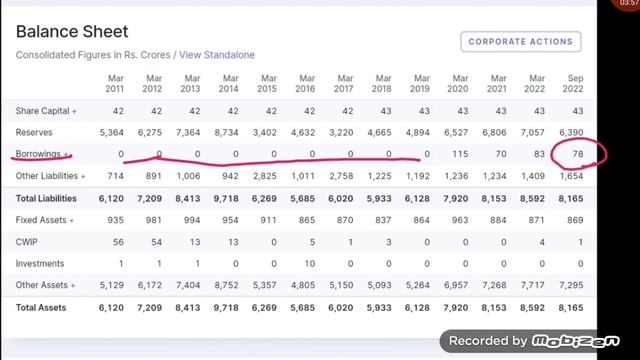This screenshot has height=360, width=640.
Task: Click Reserves value 7,057 for Mar 2022
Action: 533,133
